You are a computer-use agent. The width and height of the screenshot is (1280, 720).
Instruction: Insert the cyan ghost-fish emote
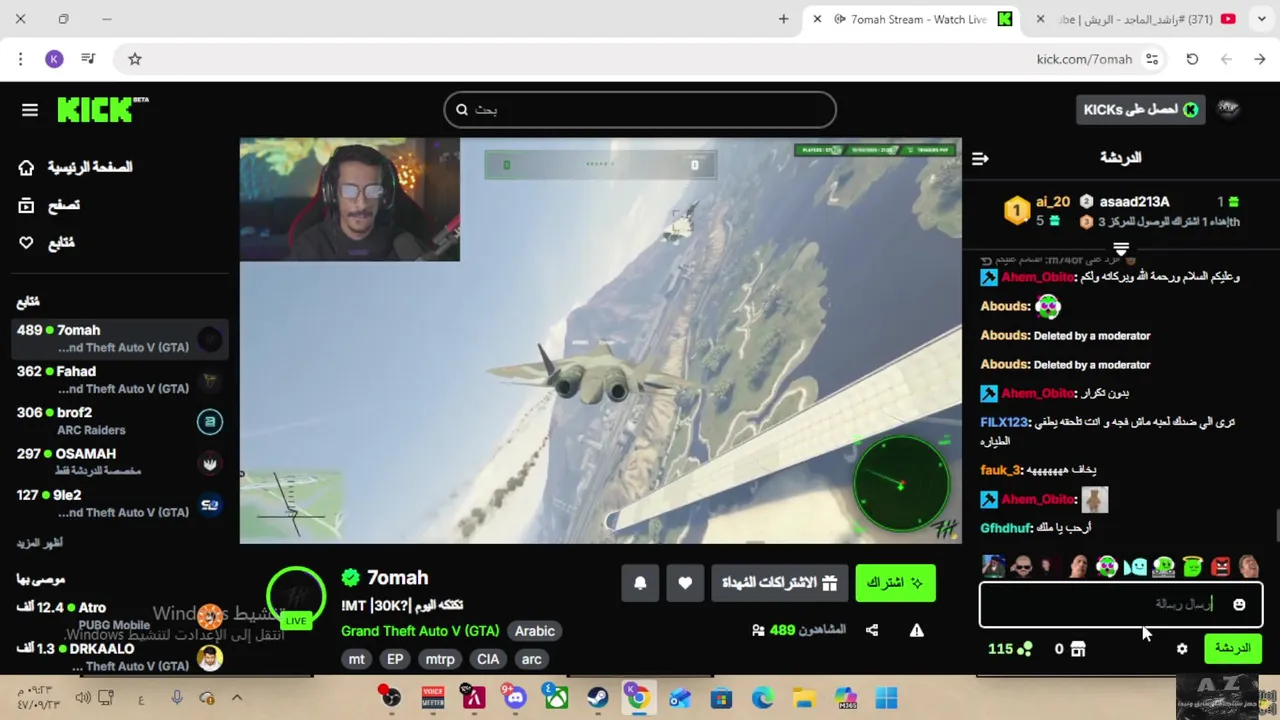coord(1135,567)
